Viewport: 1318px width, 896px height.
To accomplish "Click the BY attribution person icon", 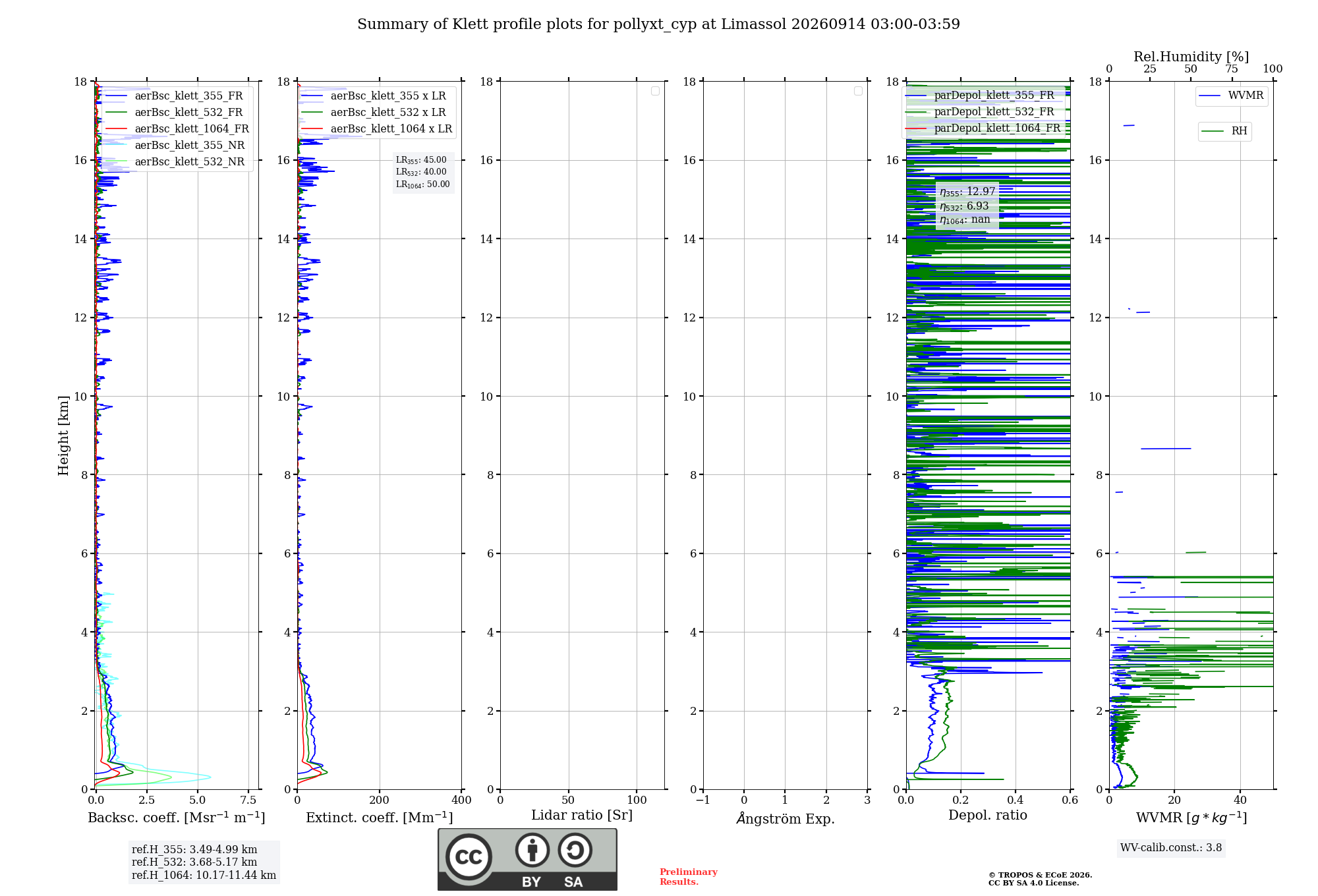I will click(532, 851).
